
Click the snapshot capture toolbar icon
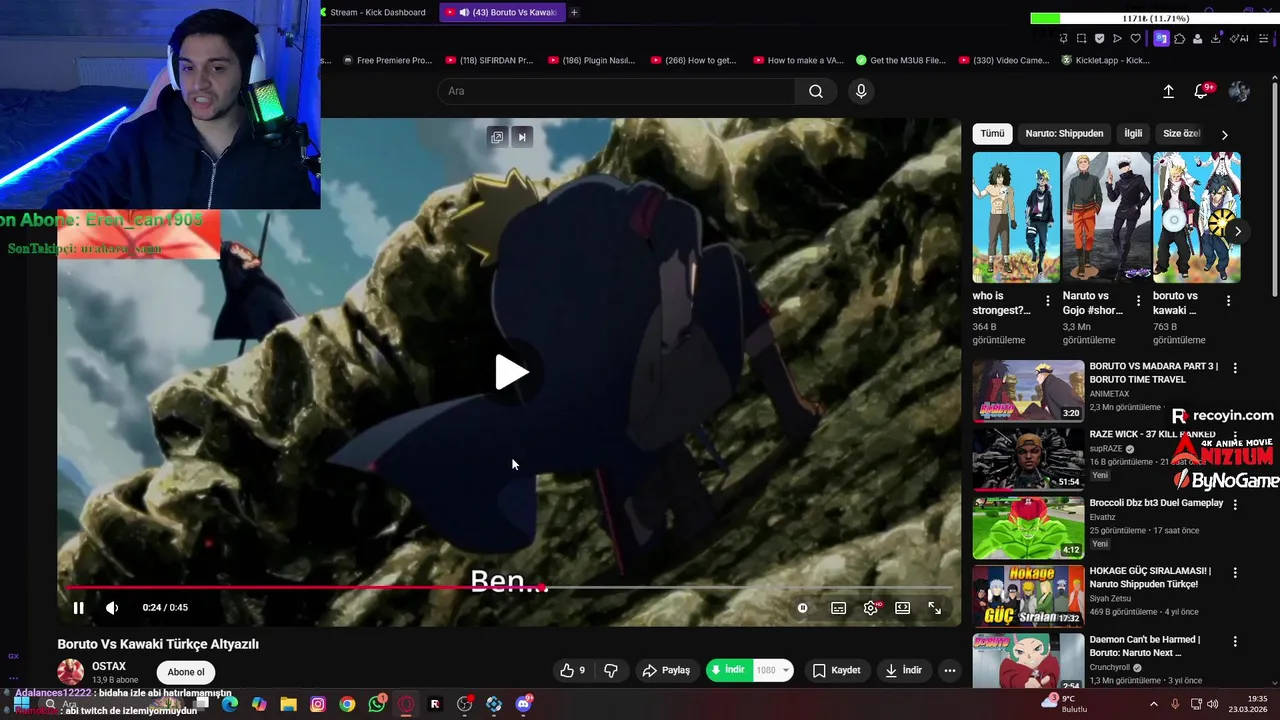click(1081, 39)
